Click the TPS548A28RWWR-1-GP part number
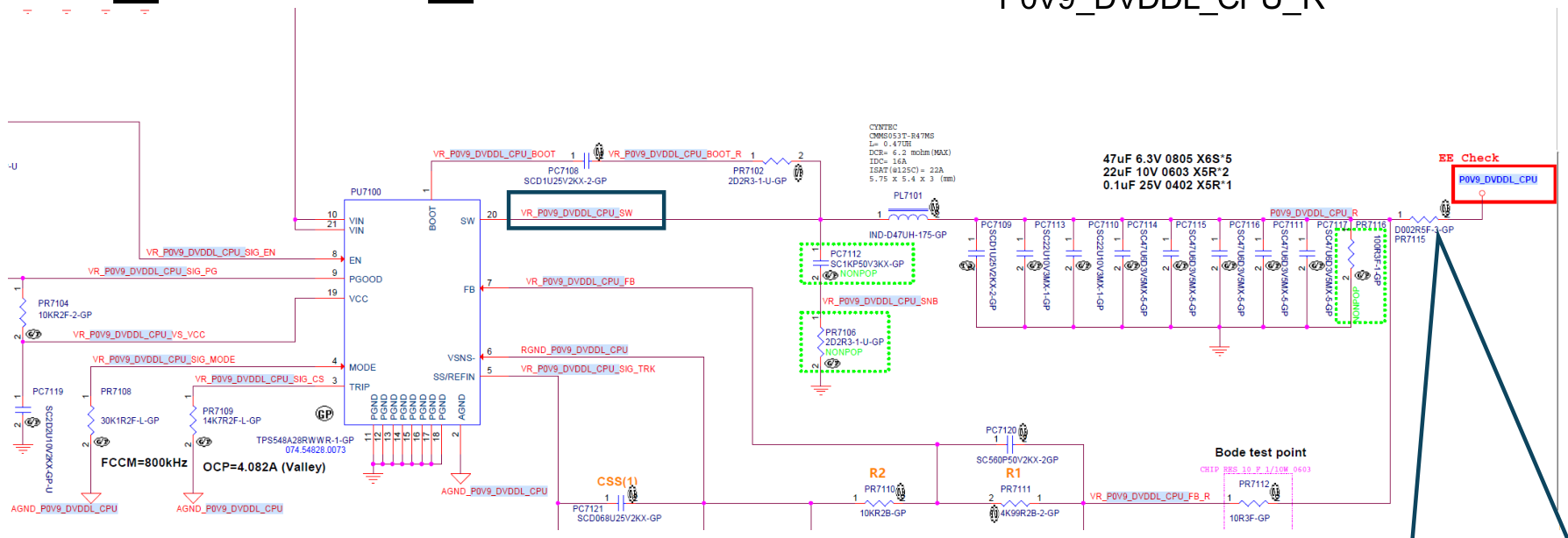Viewport: 1568px width, 538px height. click(x=304, y=441)
